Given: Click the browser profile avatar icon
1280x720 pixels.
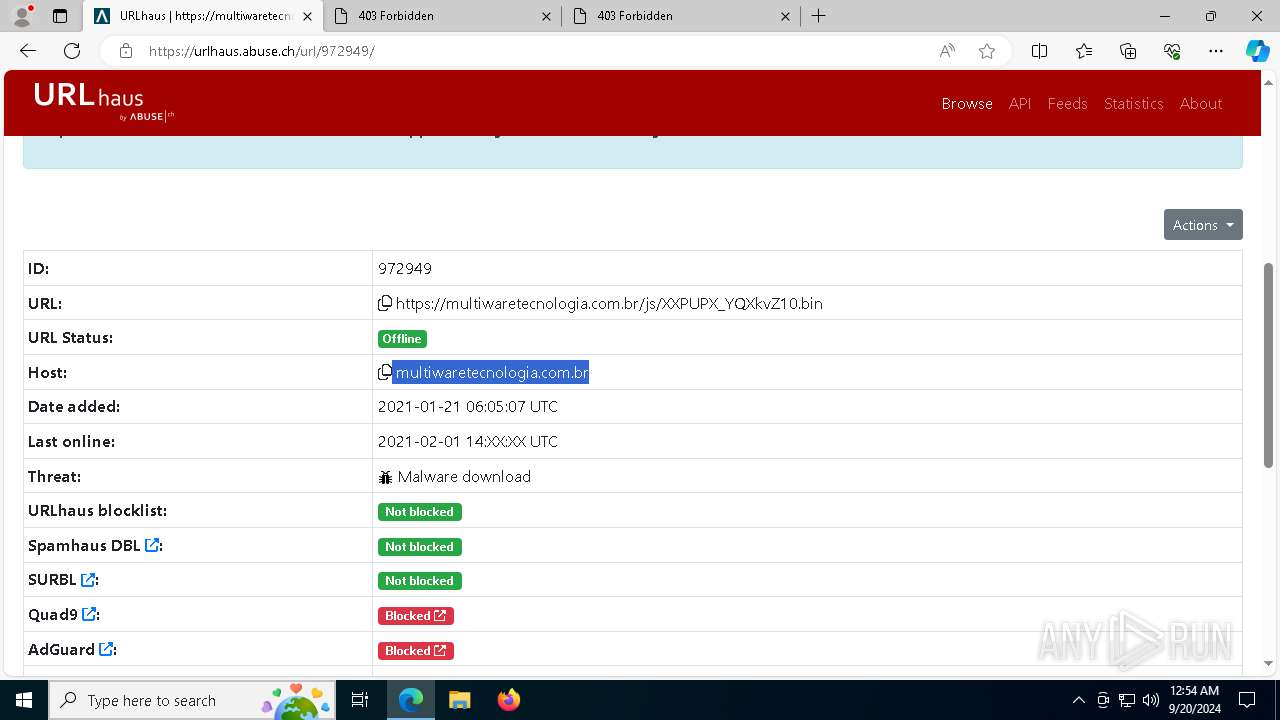Looking at the screenshot, I should coord(22,16).
